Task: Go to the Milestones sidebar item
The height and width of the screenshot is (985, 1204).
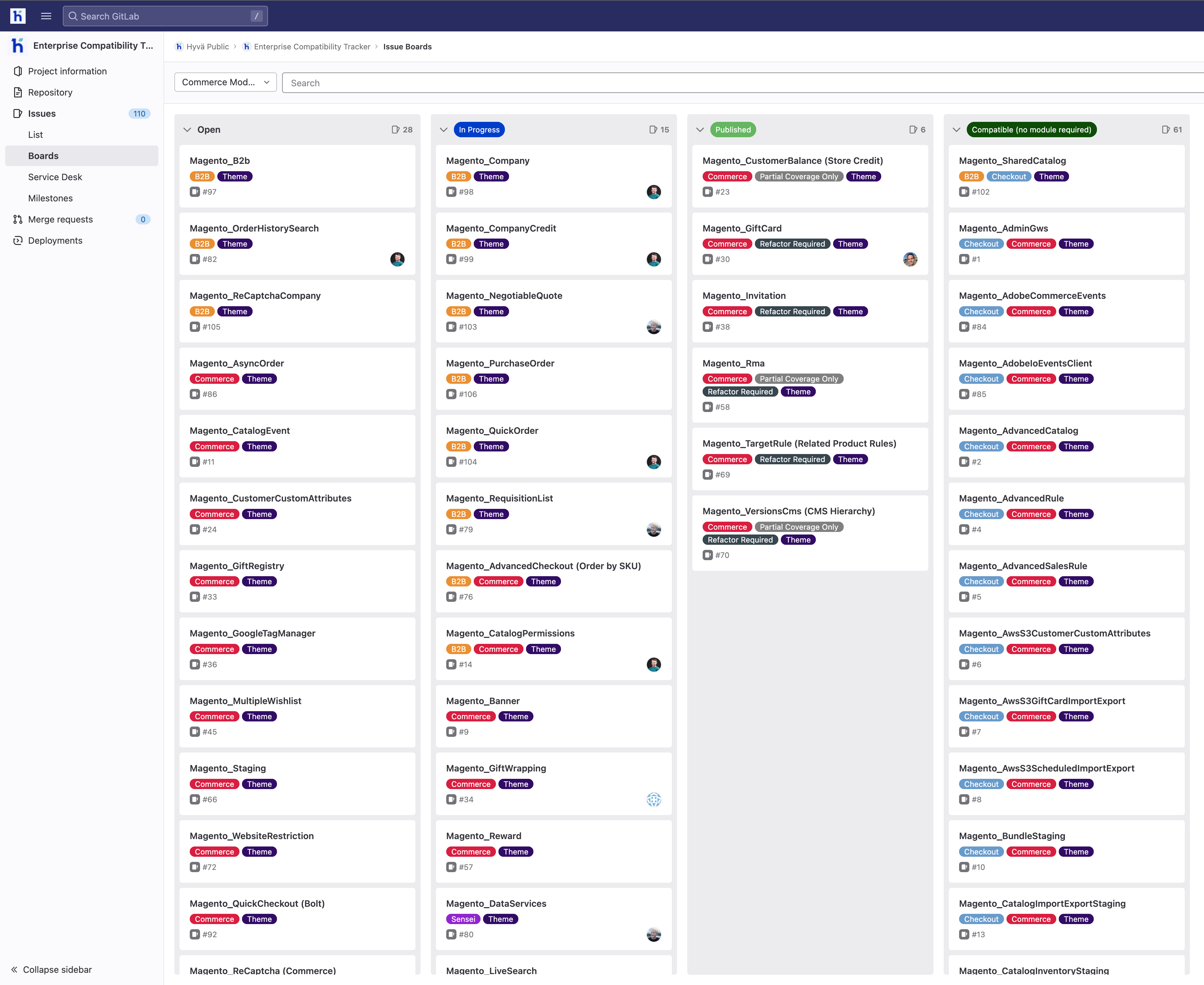Action: click(x=50, y=198)
